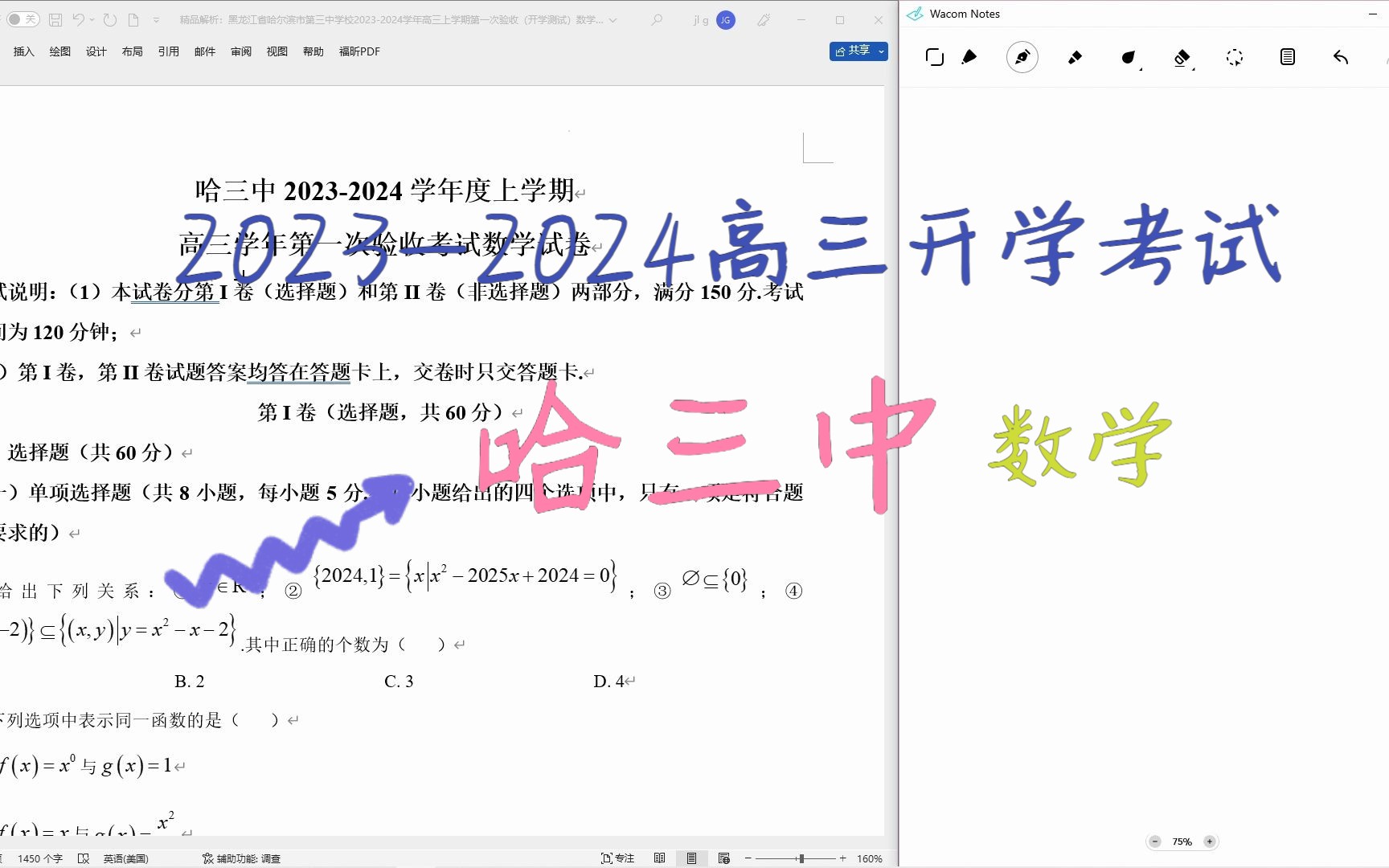Select the fountain Pen tool in Wacom Notes

1022,57
